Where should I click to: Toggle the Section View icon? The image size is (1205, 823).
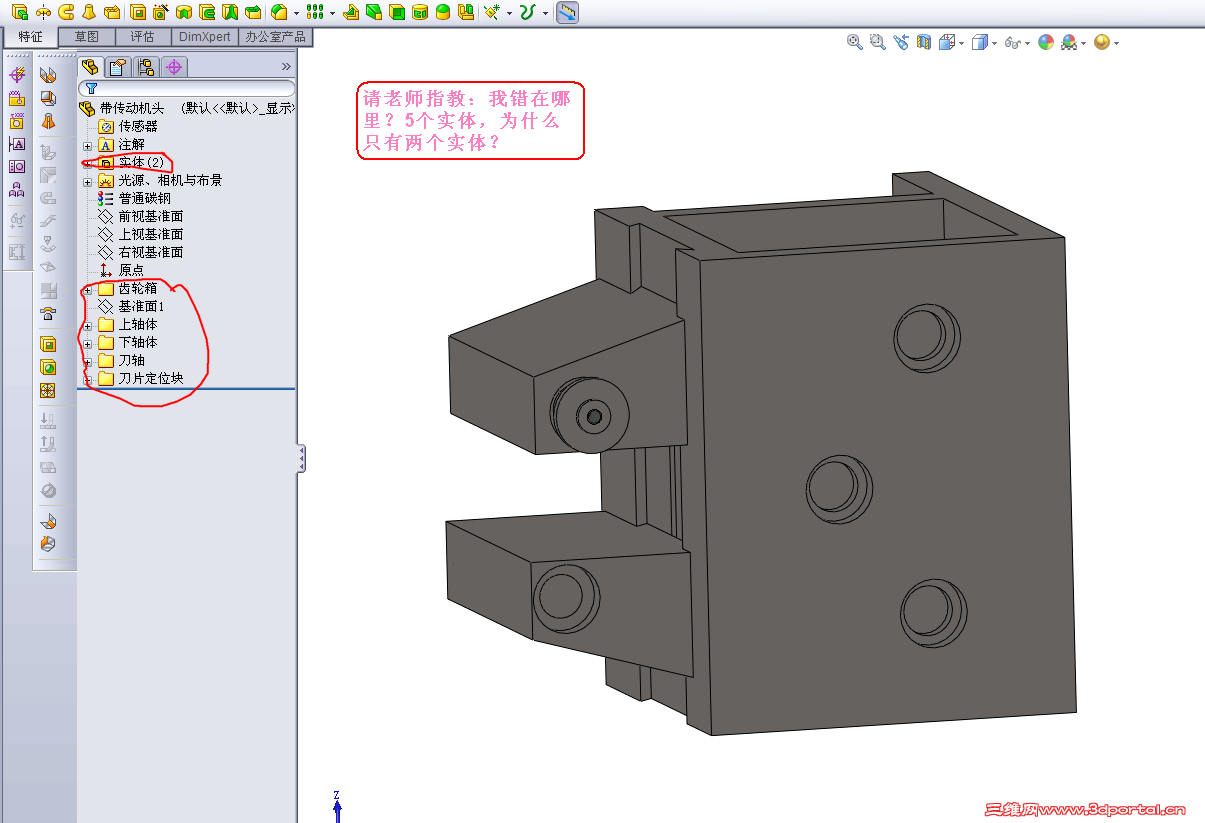coord(924,42)
